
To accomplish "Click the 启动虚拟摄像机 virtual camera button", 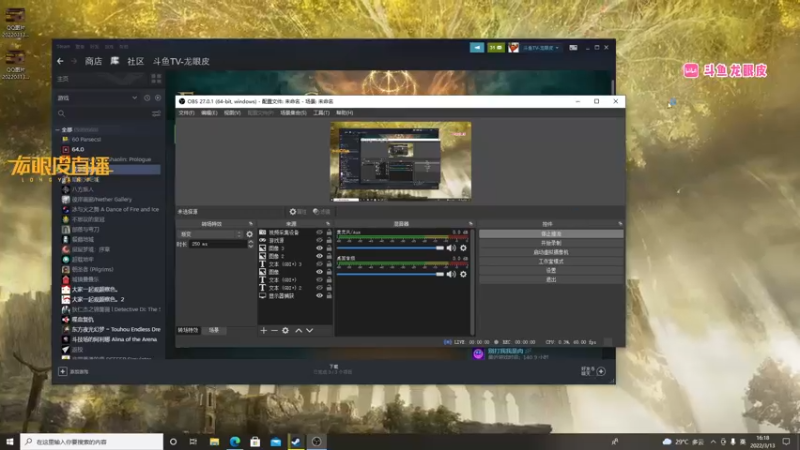I will [x=551, y=252].
